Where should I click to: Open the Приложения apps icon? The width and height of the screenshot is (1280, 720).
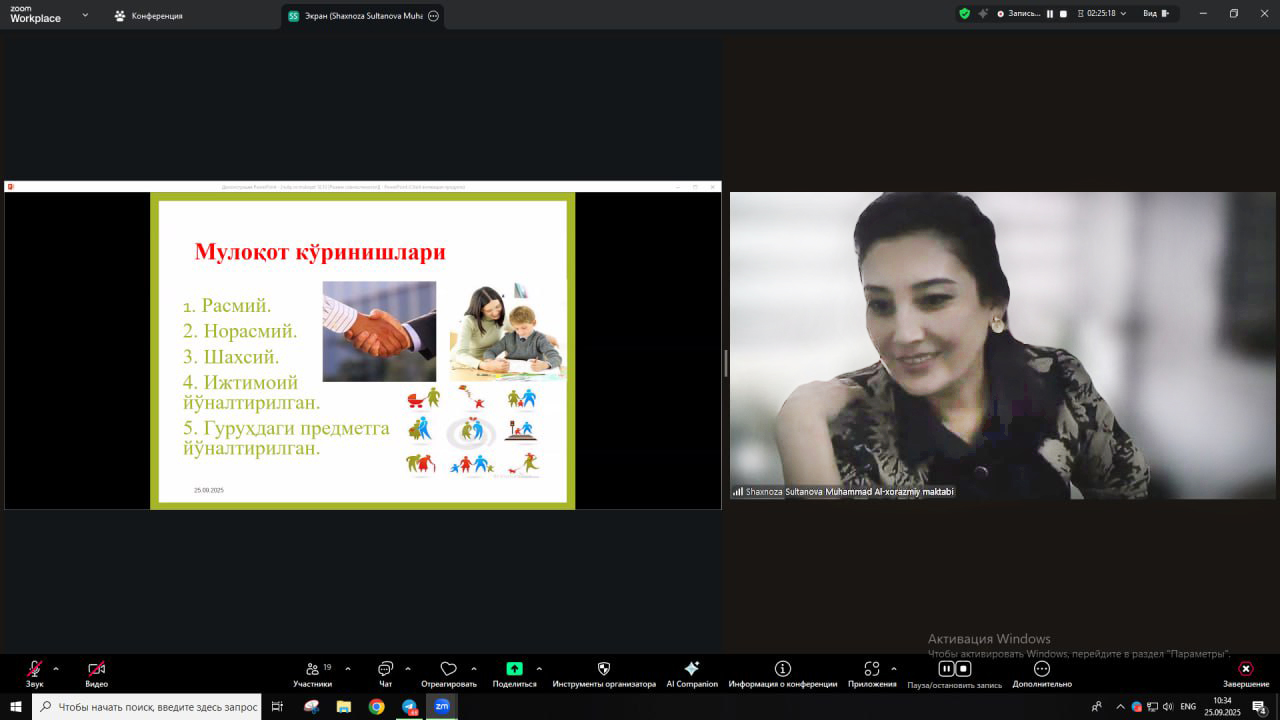(871, 670)
